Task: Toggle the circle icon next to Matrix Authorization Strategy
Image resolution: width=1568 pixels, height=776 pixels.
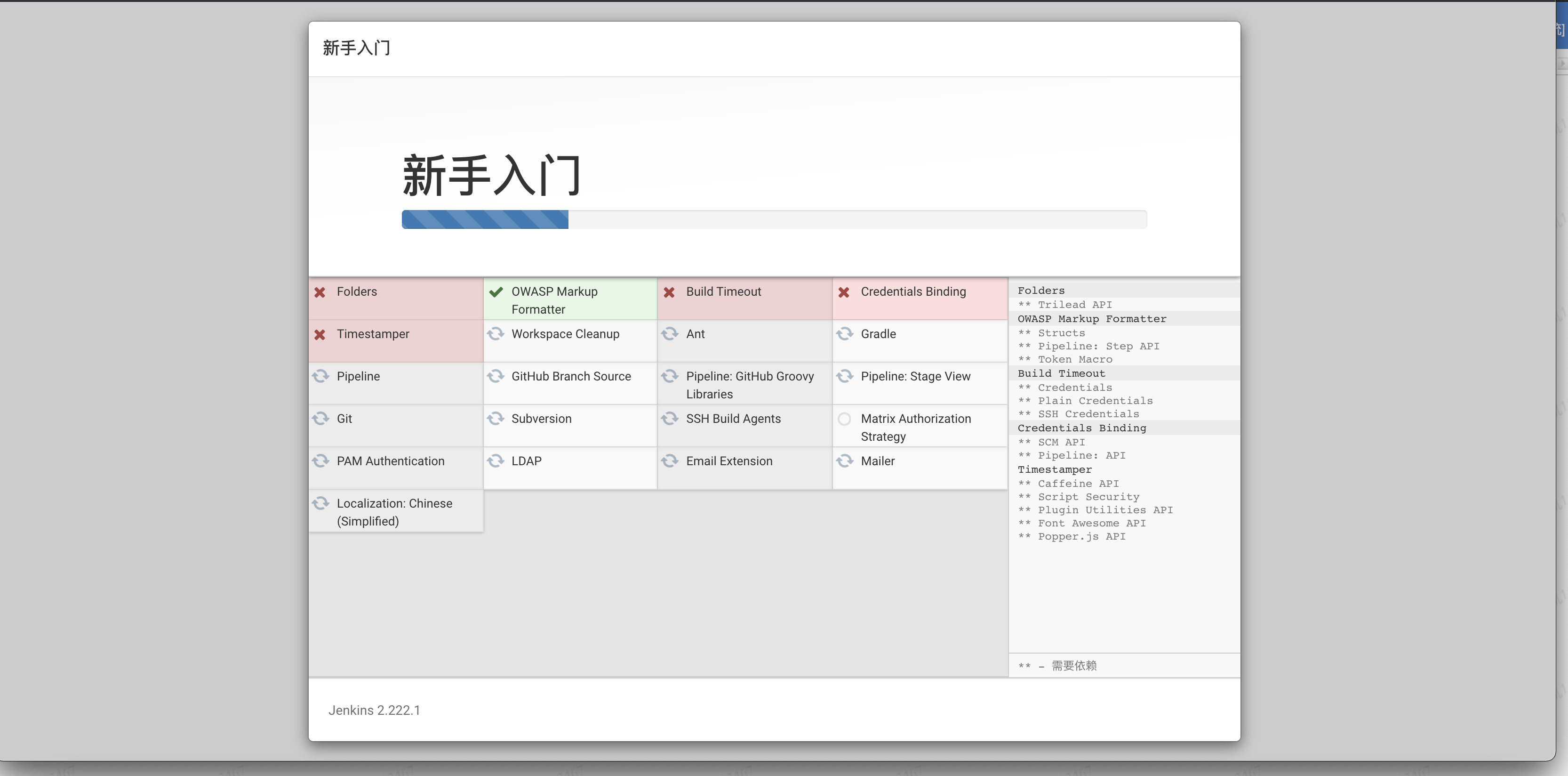Action: [845, 418]
